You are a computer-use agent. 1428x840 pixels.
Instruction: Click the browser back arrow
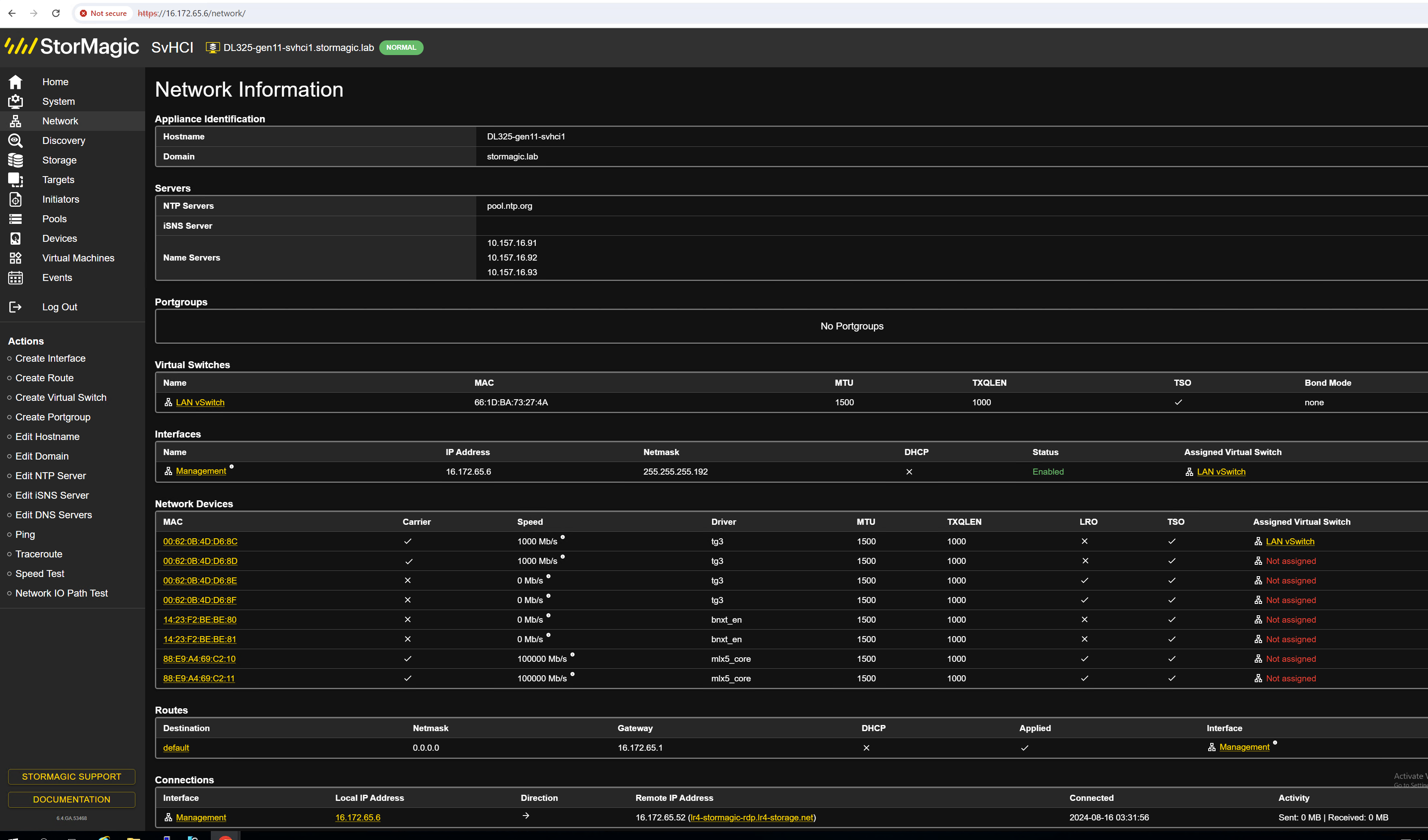[12, 13]
